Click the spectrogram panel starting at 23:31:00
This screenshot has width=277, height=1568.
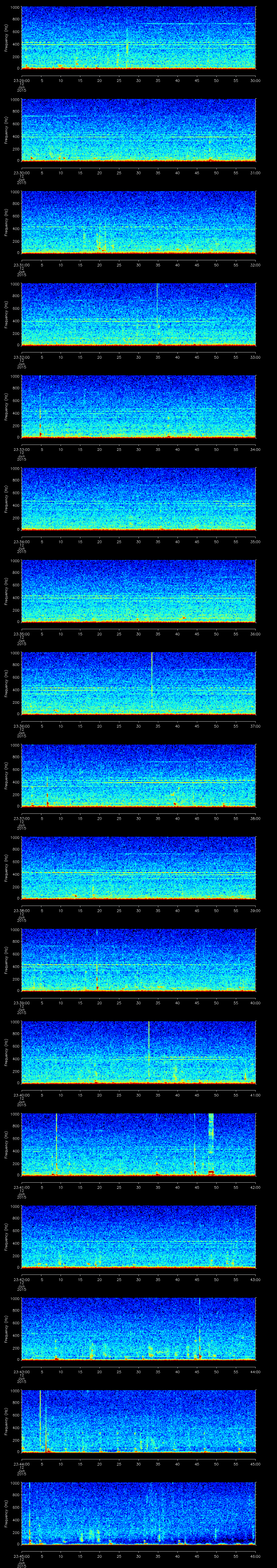point(138,222)
